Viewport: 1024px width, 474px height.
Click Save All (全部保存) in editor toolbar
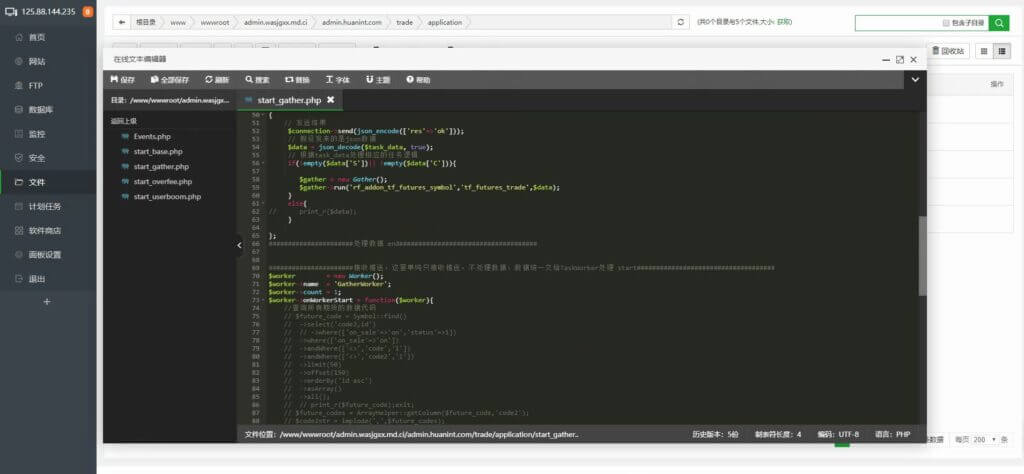168,79
